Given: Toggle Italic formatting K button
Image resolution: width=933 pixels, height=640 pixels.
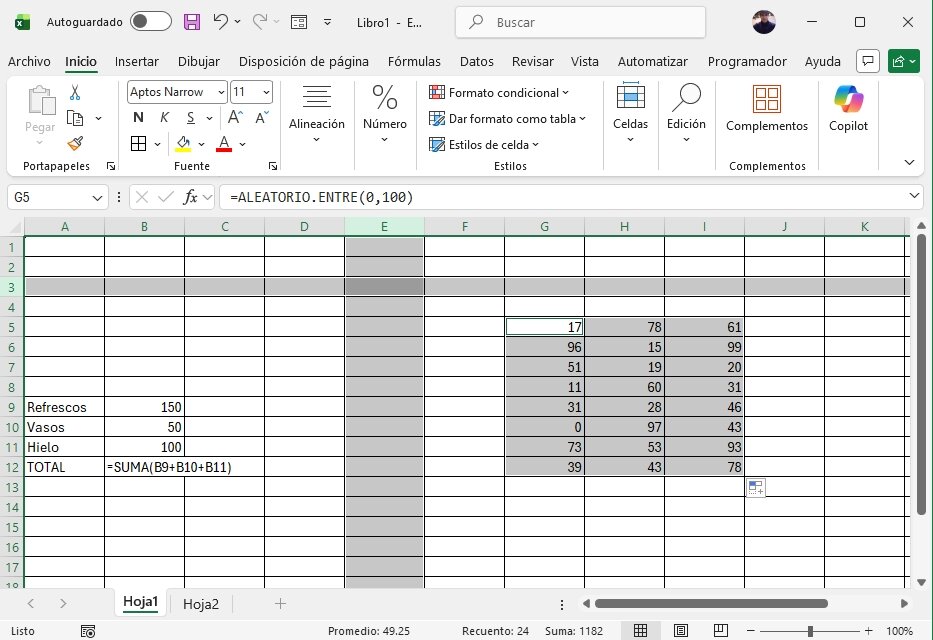Looking at the screenshot, I should [x=162, y=117].
